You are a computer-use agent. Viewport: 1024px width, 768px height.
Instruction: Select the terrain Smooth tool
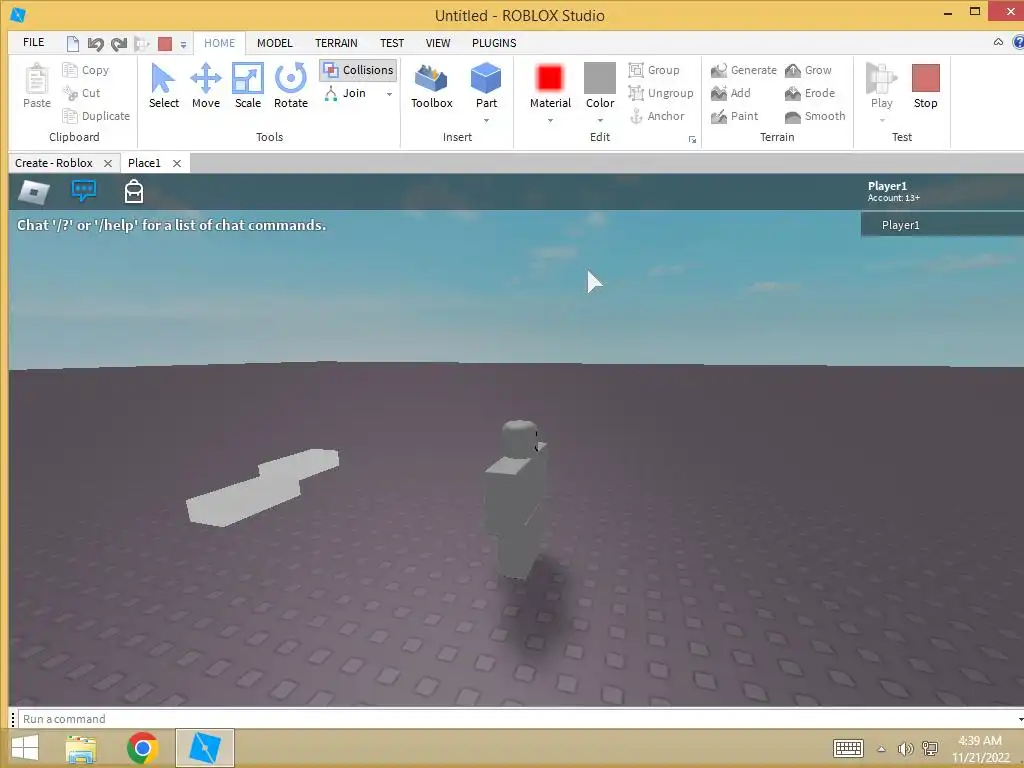click(x=816, y=116)
